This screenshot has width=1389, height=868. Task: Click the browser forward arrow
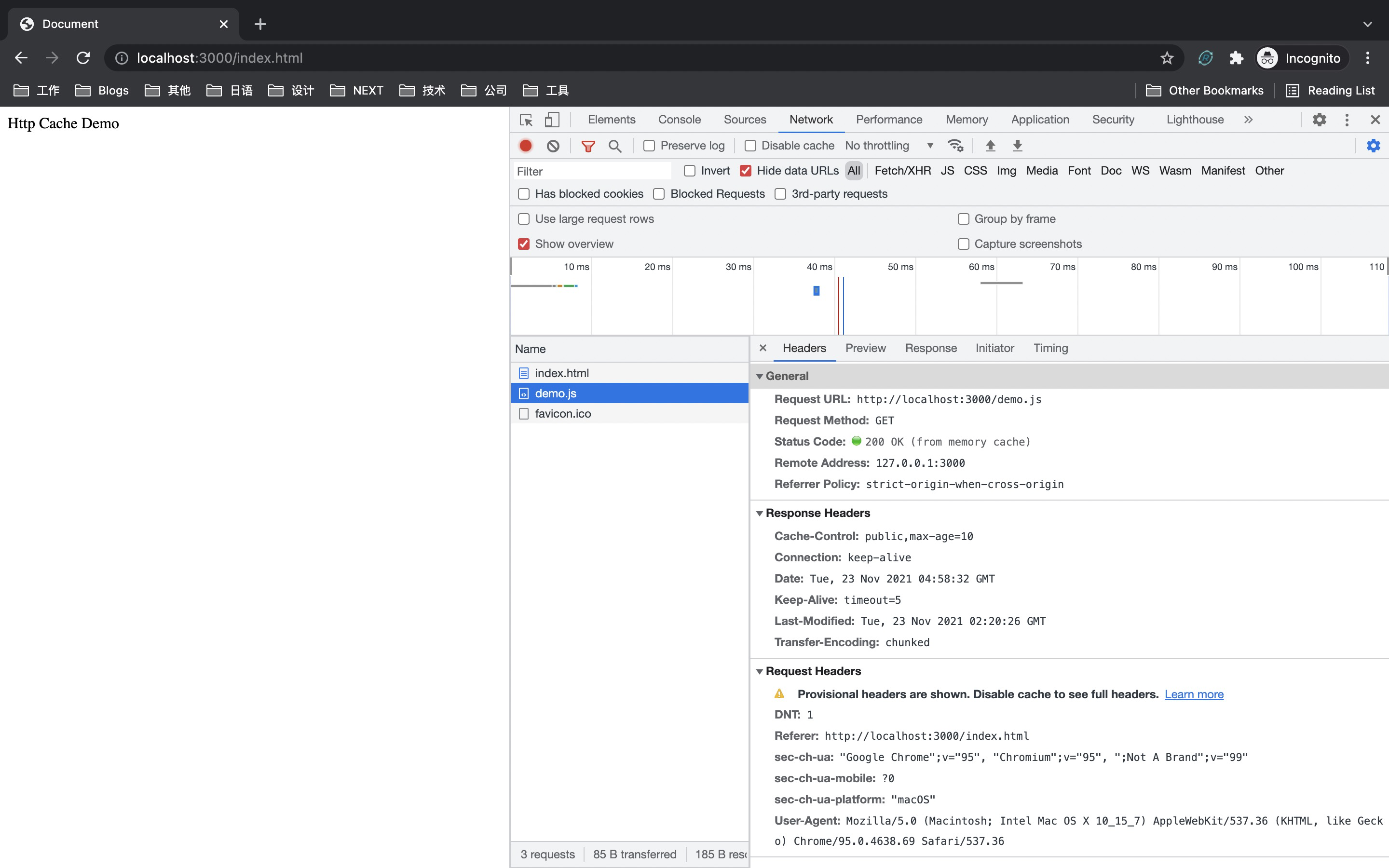point(52,58)
